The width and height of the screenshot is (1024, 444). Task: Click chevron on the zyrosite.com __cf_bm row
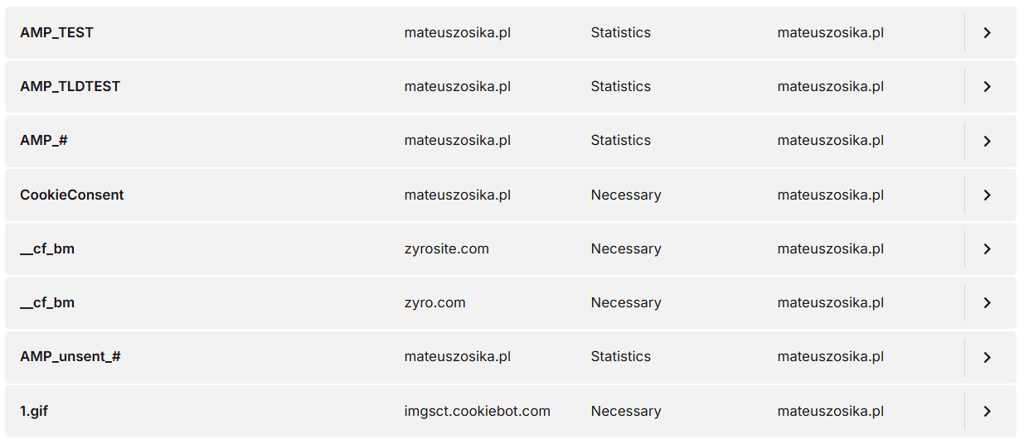pos(987,249)
